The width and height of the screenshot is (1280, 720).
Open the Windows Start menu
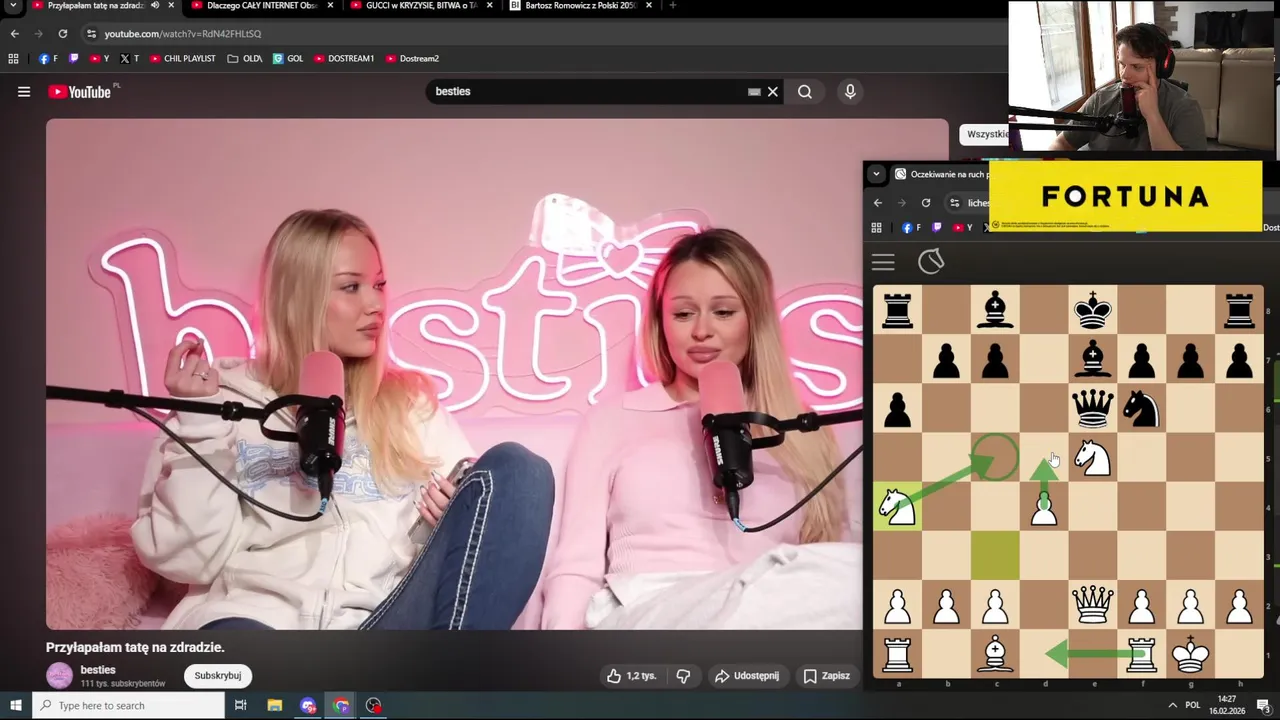click(15, 705)
